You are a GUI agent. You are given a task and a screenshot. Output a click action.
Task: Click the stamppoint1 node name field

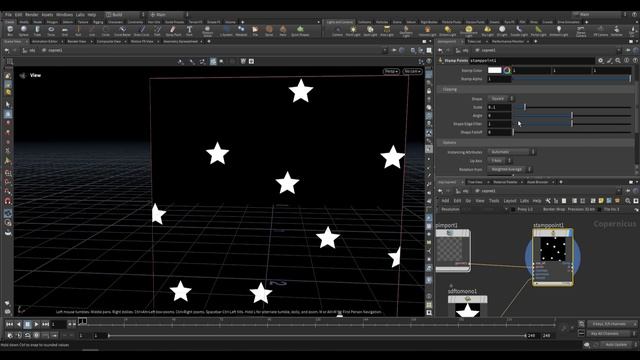click(531, 60)
